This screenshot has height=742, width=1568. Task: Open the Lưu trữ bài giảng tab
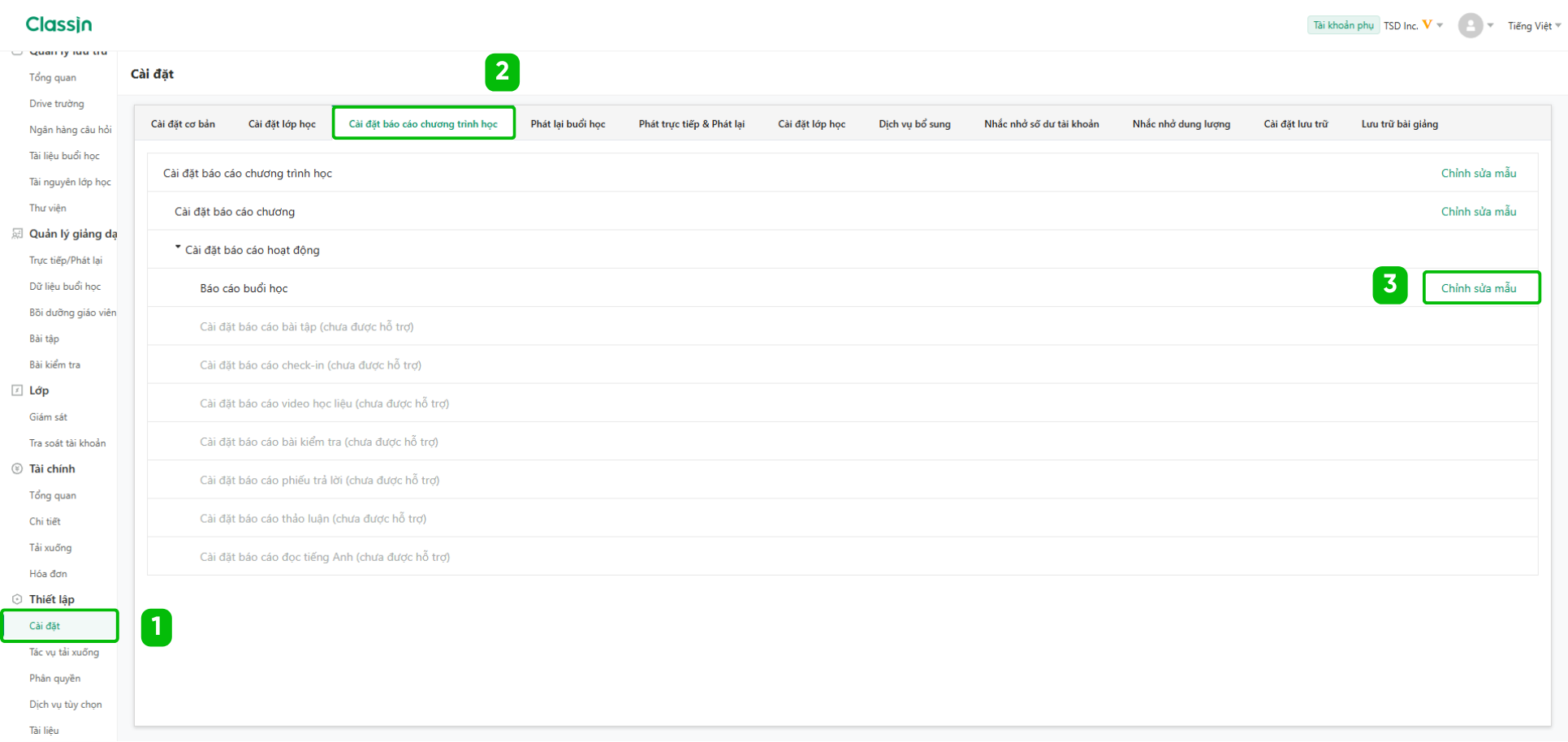tap(1399, 124)
